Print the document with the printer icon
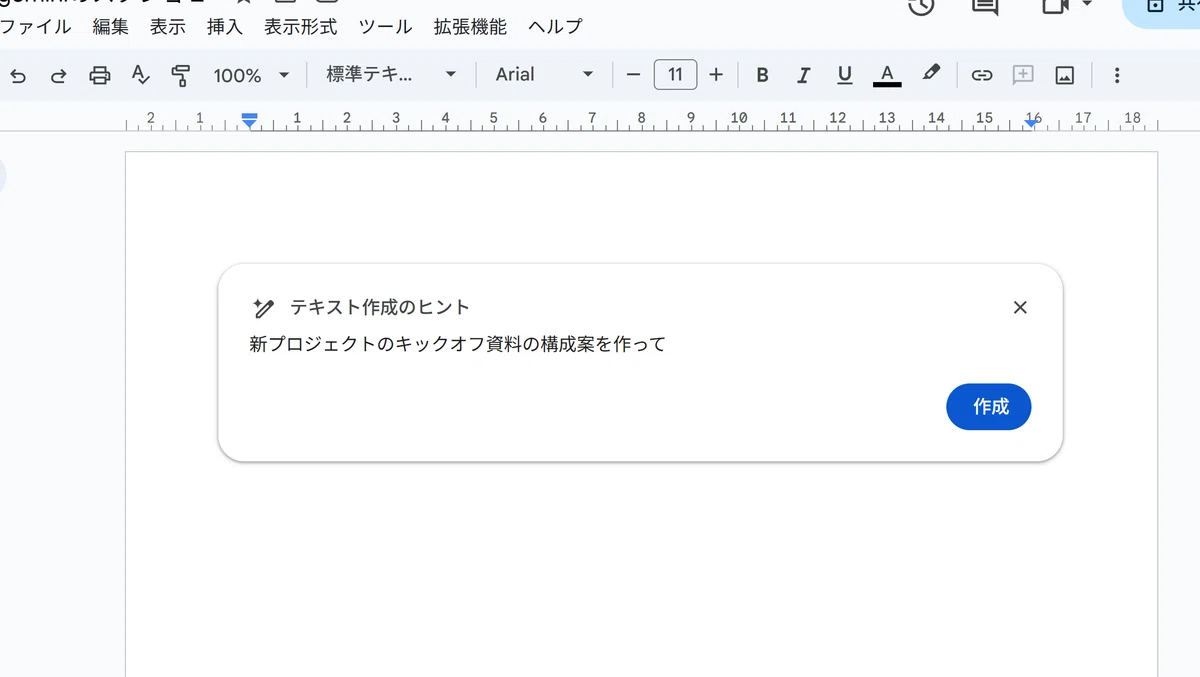 [100, 75]
